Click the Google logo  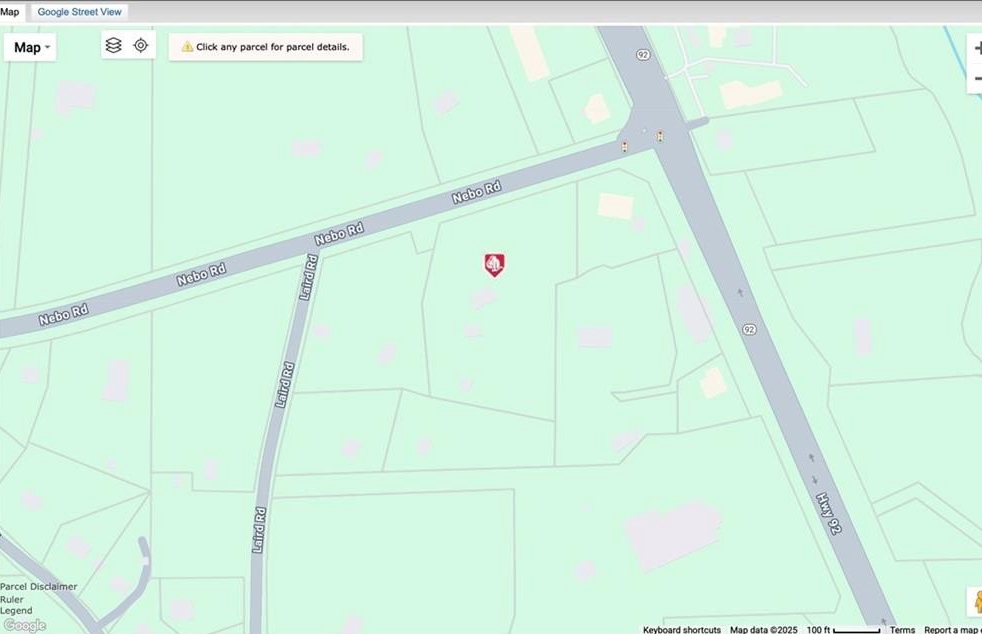click(24, 625)
